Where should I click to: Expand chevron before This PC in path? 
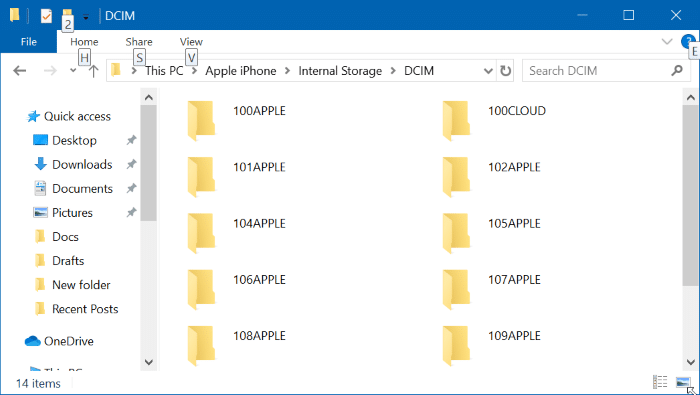[x=133, y=71]
